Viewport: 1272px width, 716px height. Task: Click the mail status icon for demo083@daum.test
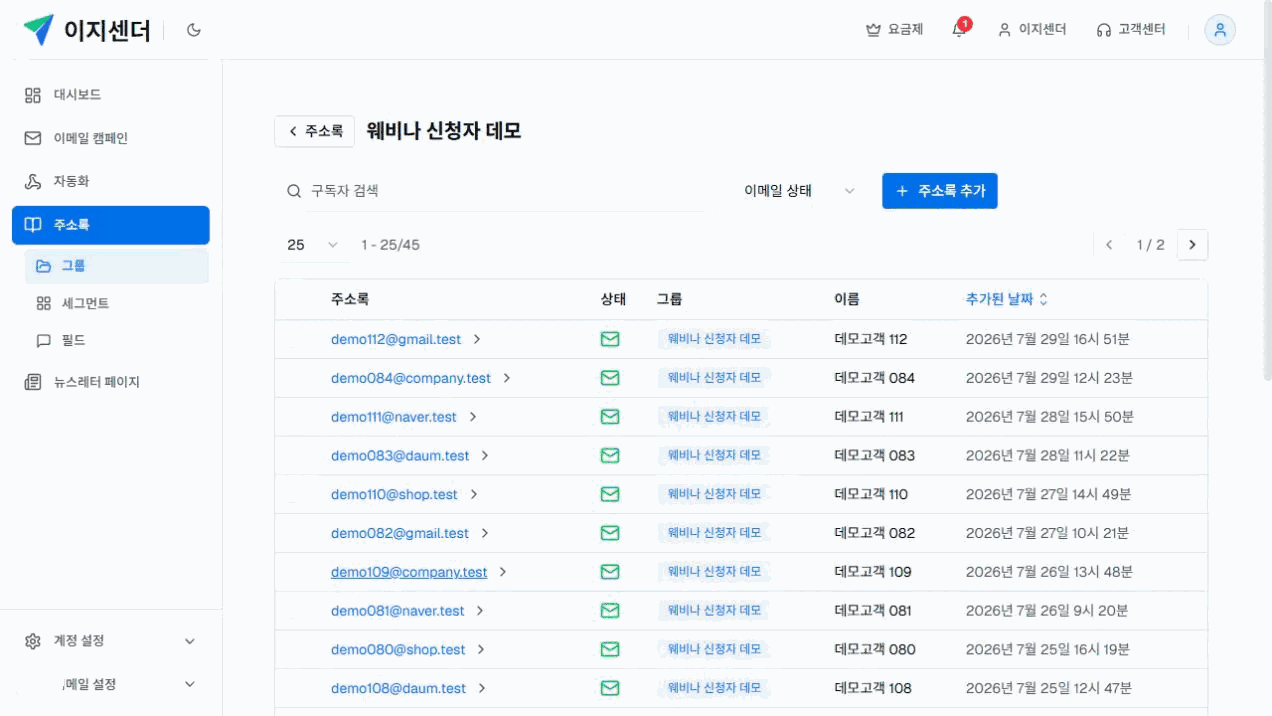point(610,456)
